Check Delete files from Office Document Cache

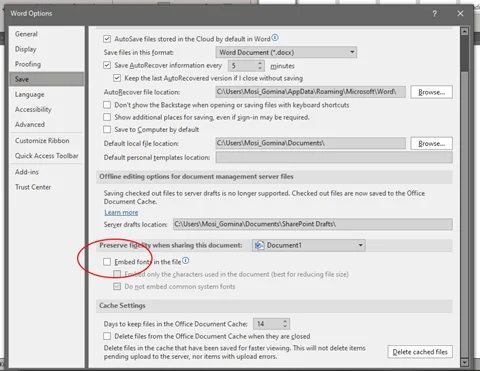click(x=107, y=336)
